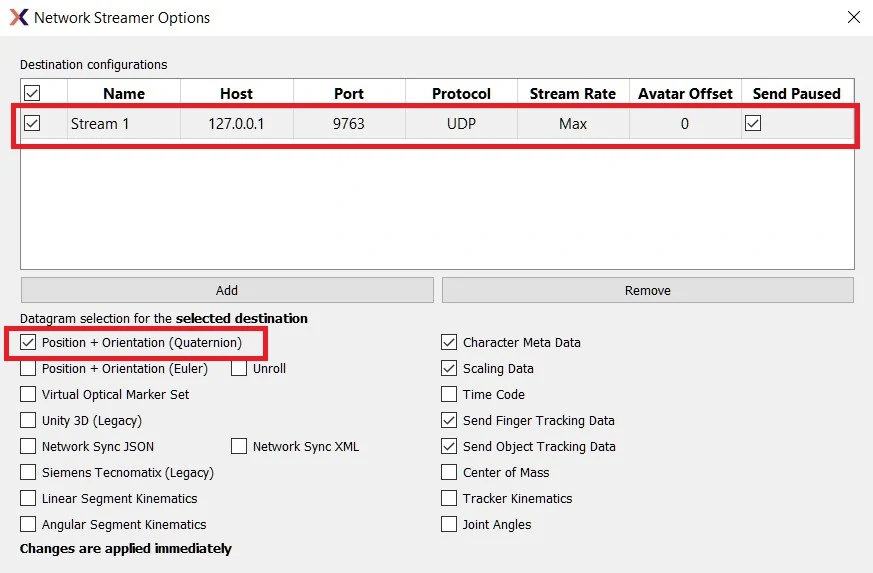Uncheck the Stream 1 enable checkbox

32,123
